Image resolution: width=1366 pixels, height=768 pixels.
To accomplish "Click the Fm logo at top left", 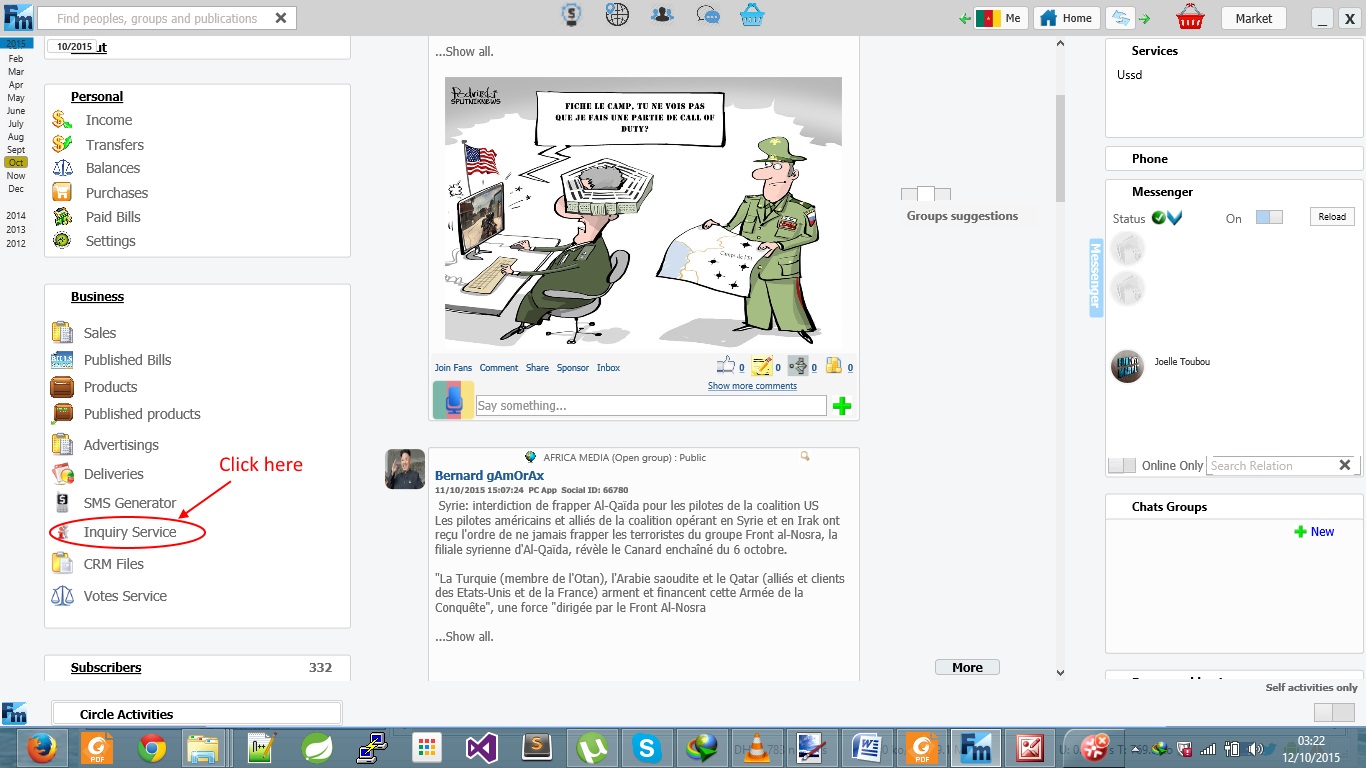I will [x=18, y=17].
